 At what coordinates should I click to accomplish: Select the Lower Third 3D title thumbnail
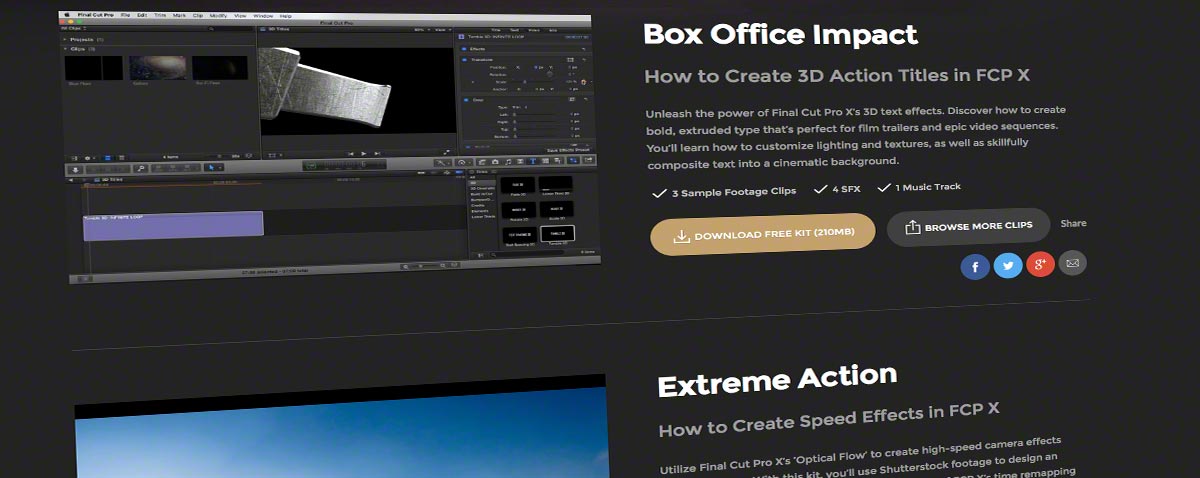pyautogui.click(x=555, y=184)
